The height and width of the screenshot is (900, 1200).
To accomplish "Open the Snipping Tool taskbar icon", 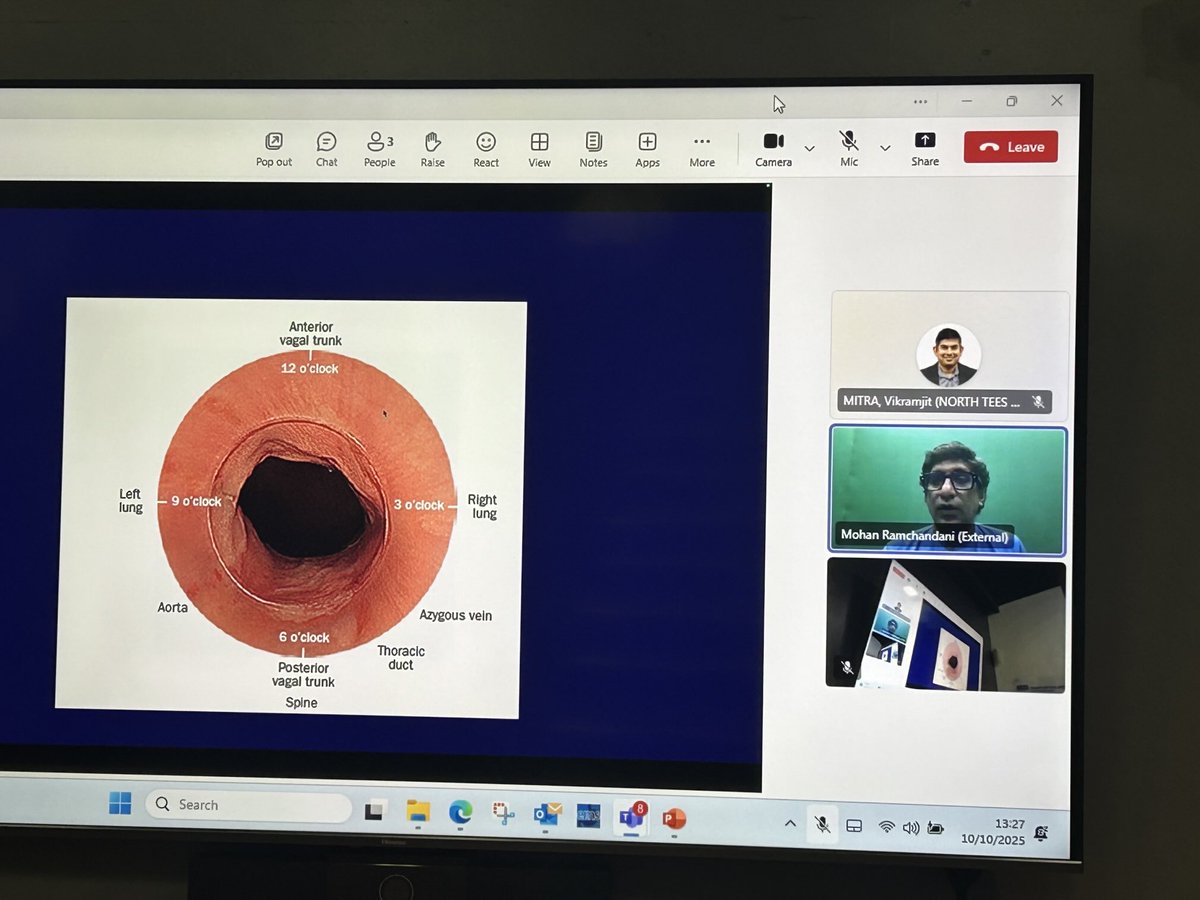I will [x=504, y=814].
